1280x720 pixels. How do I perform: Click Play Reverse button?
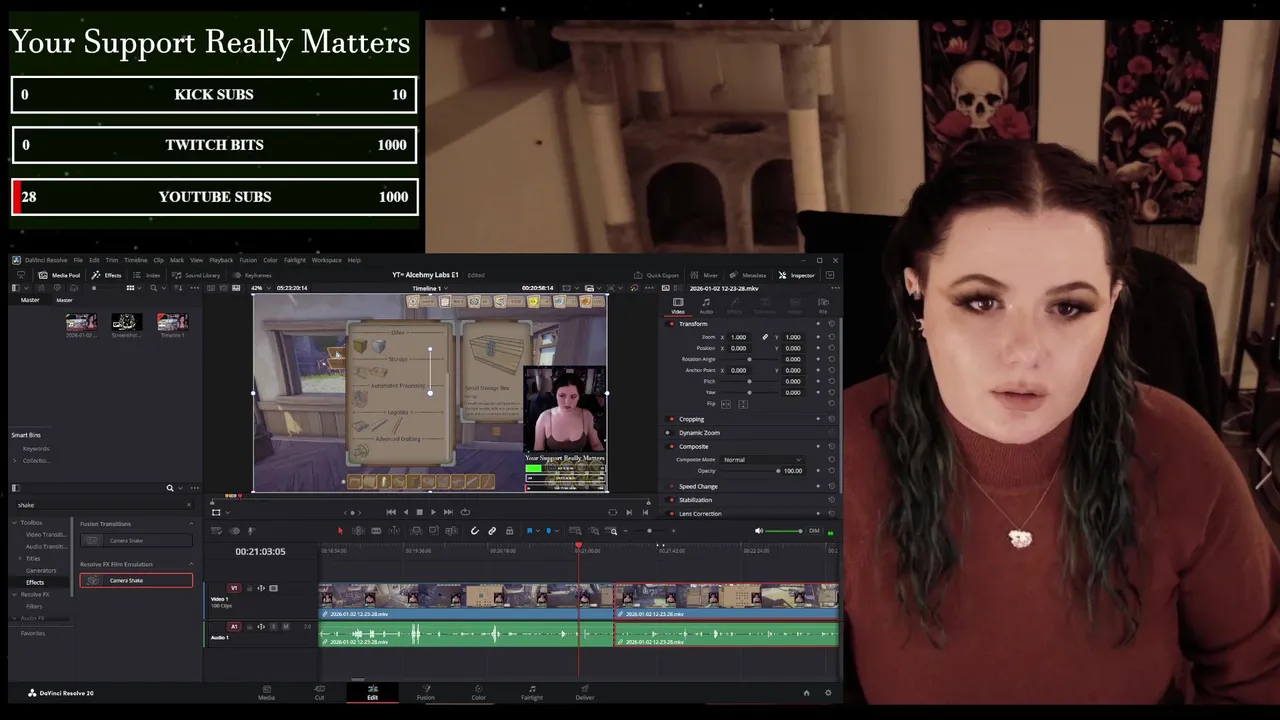[x=406, y=512]
